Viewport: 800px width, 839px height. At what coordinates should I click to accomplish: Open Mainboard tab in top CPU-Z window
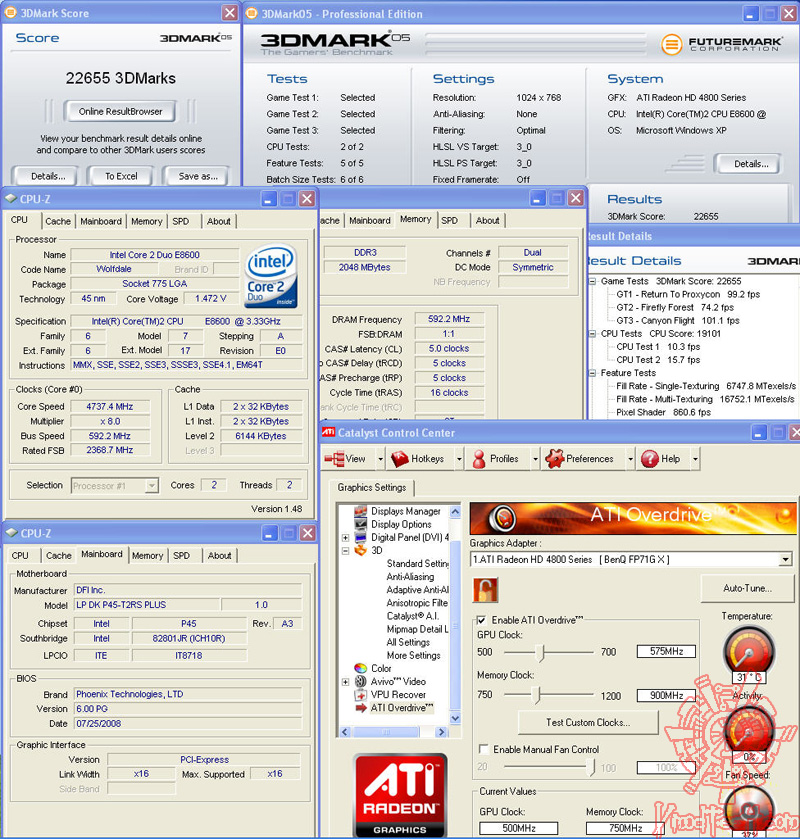pos(101,222)
